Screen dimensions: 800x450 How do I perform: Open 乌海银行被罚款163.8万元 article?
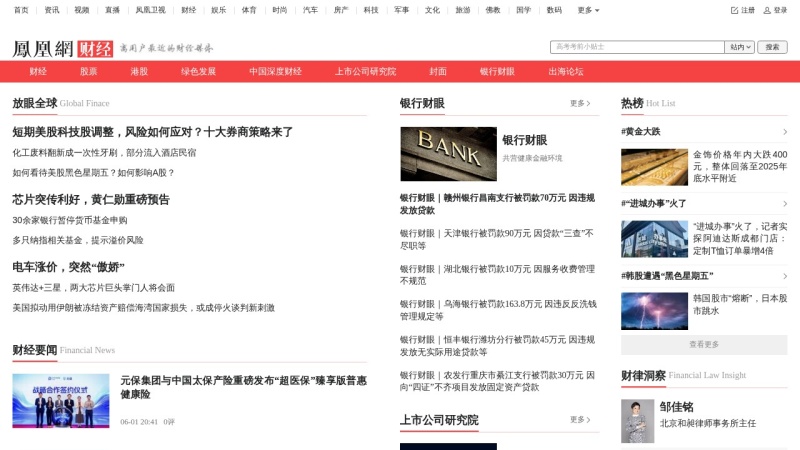pyautogui.click(x=498, y=310)
